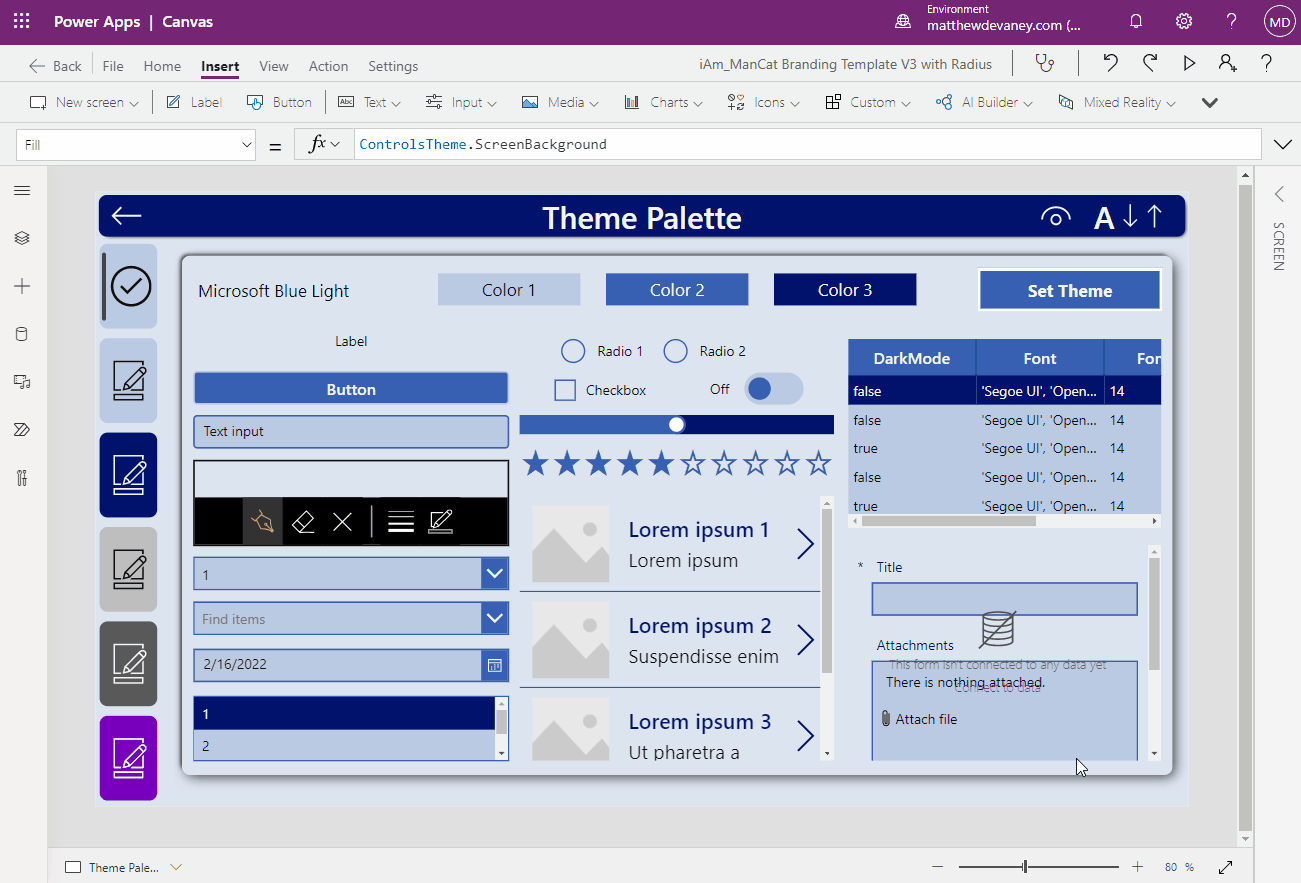Select the Eraser in the pen input toolbar
Viewport: 1301px width, 883px height.
point(302,521)
